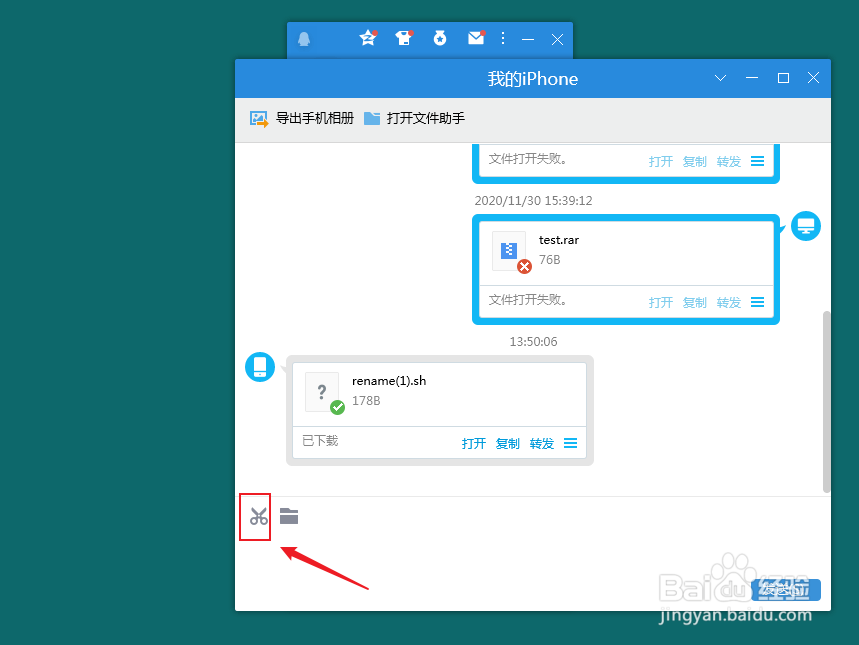Click the rename(1).sh file name
The height and width of the screenshot is (645, 859).
(389, 381)
